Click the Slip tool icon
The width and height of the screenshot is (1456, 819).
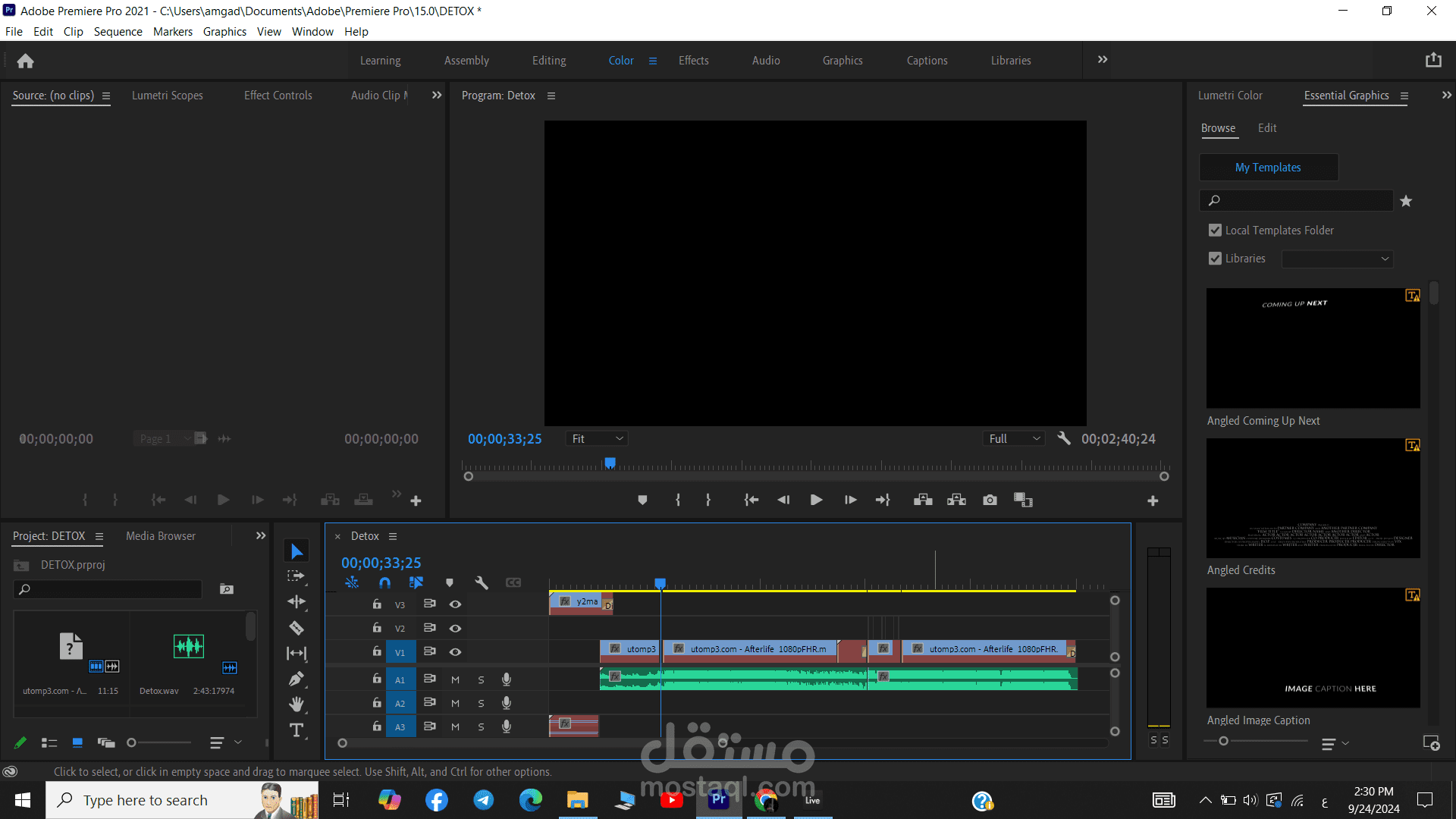297,652
